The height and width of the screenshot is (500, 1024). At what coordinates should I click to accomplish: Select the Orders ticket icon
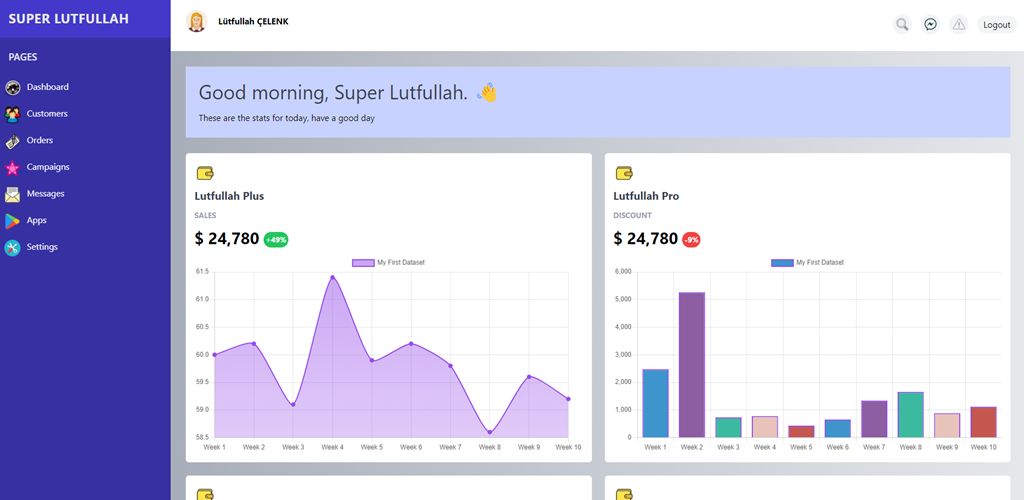click(12, 141)
